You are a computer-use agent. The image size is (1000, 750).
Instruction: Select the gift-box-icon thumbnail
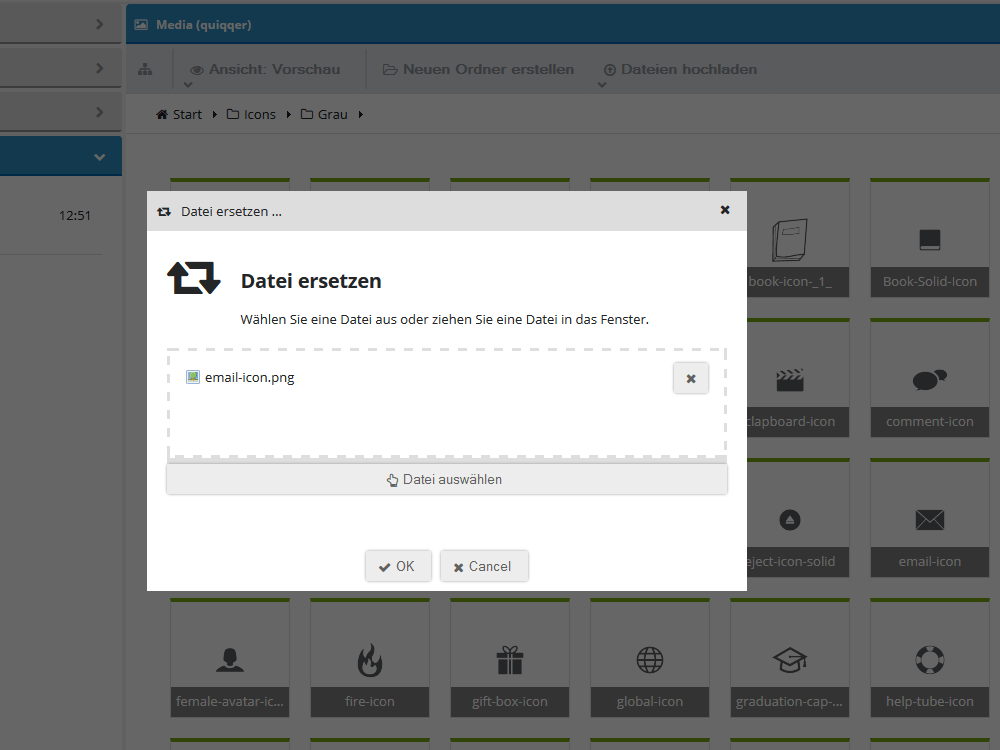pyautogui.click(x=510, y=658)
